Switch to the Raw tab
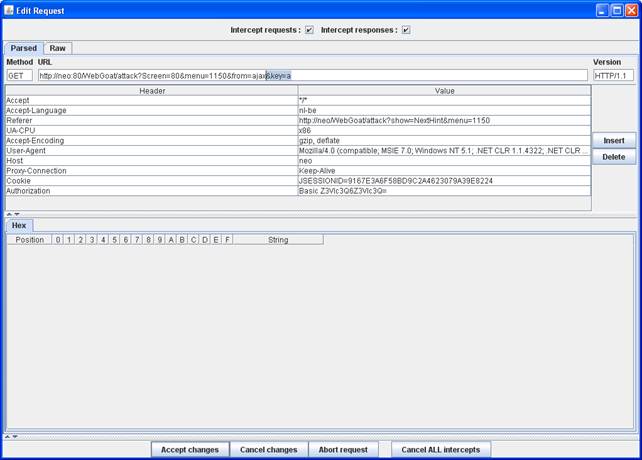 pyautogui.click(x=58, y=48)
